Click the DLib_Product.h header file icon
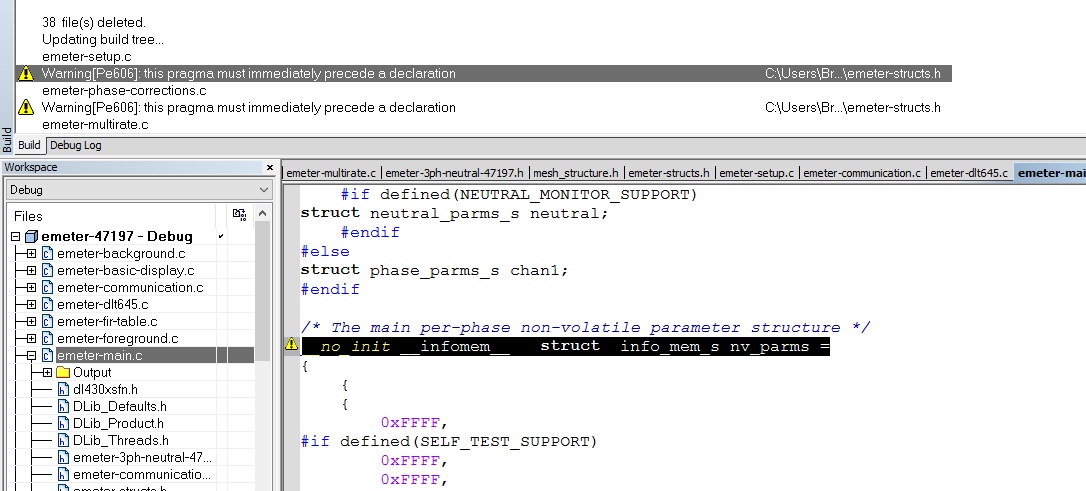 [63, 423]
